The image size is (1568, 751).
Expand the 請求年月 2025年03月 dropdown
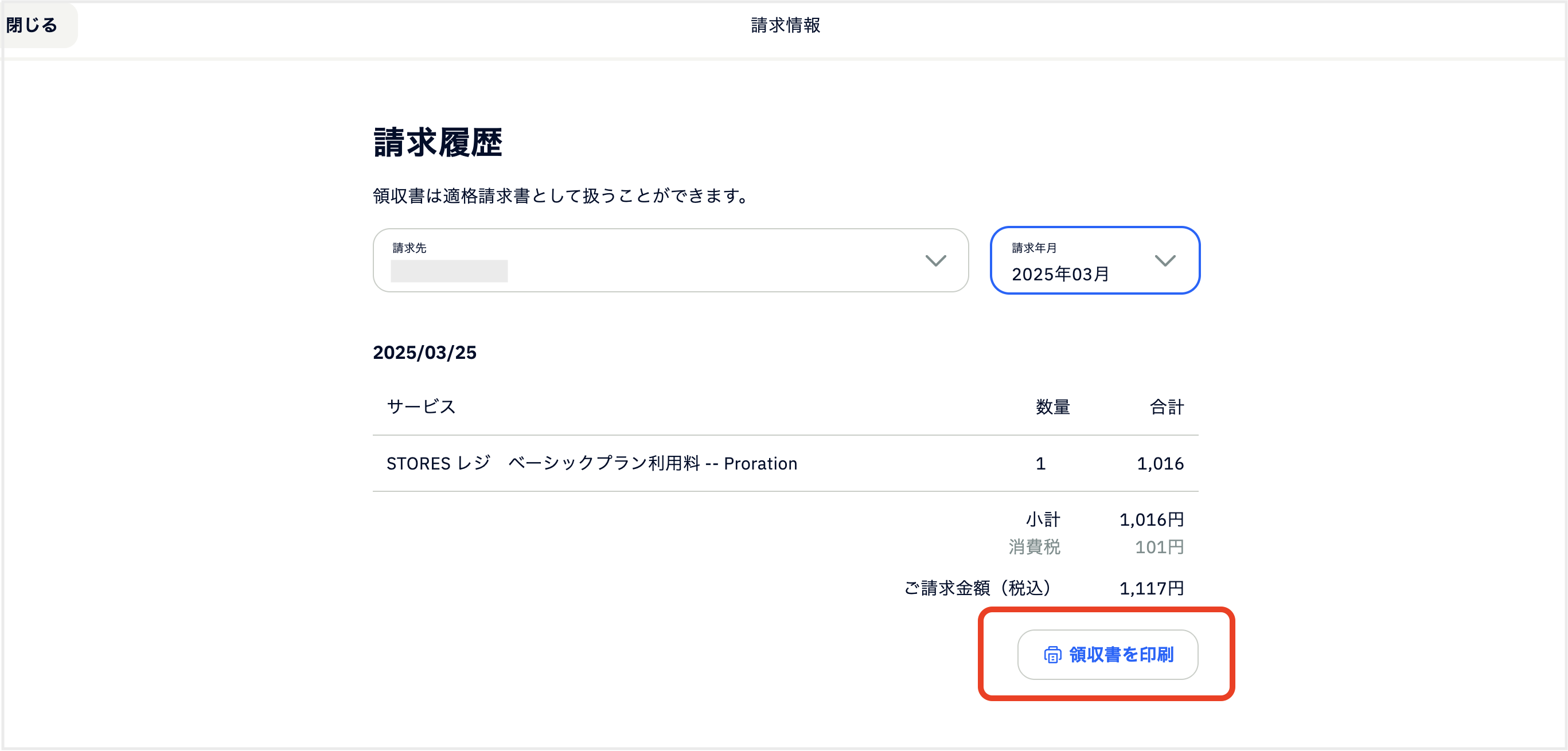[1094, 260]
